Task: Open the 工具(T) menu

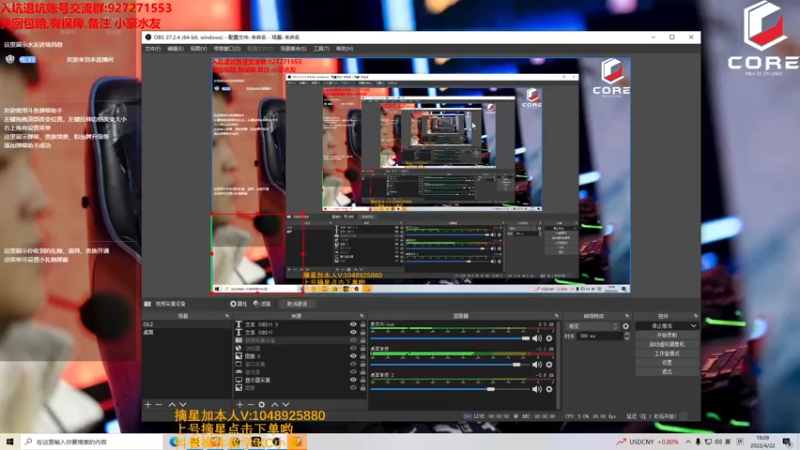Action: tap(321, 48)
